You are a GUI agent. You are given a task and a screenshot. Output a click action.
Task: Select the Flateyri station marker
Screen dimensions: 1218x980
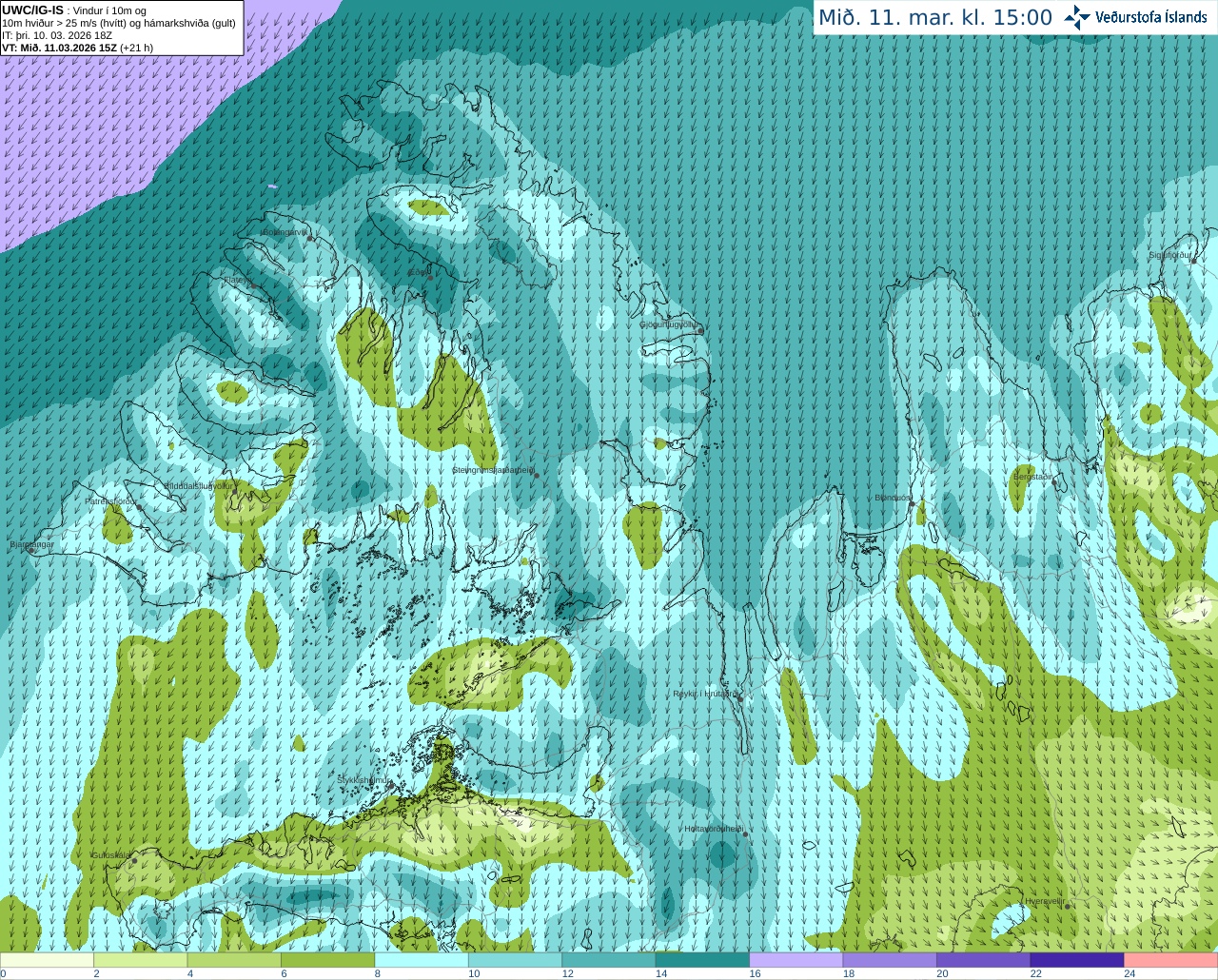click(x=253, y=285)
